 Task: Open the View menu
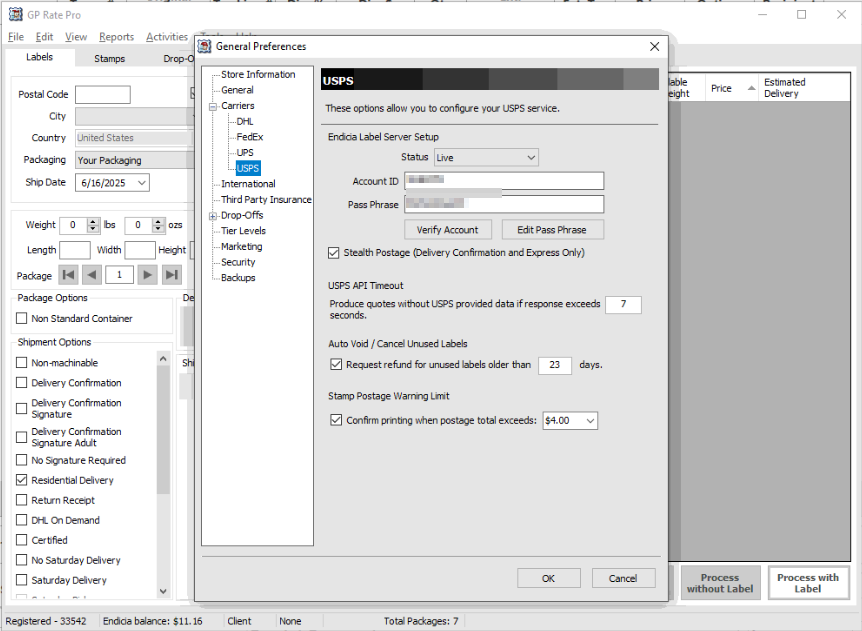pos(76,37)
